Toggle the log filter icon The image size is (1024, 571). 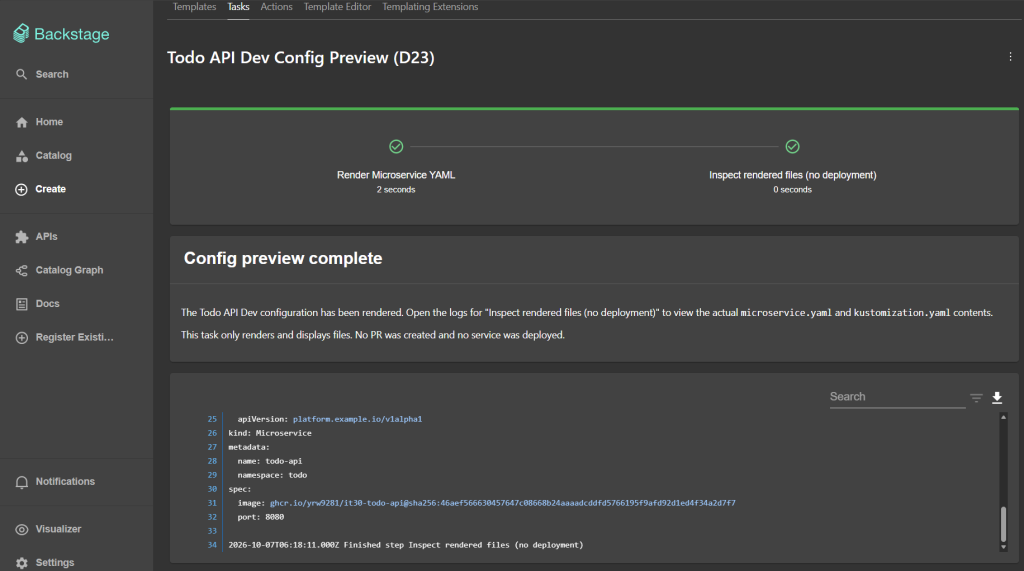[976, 397]
